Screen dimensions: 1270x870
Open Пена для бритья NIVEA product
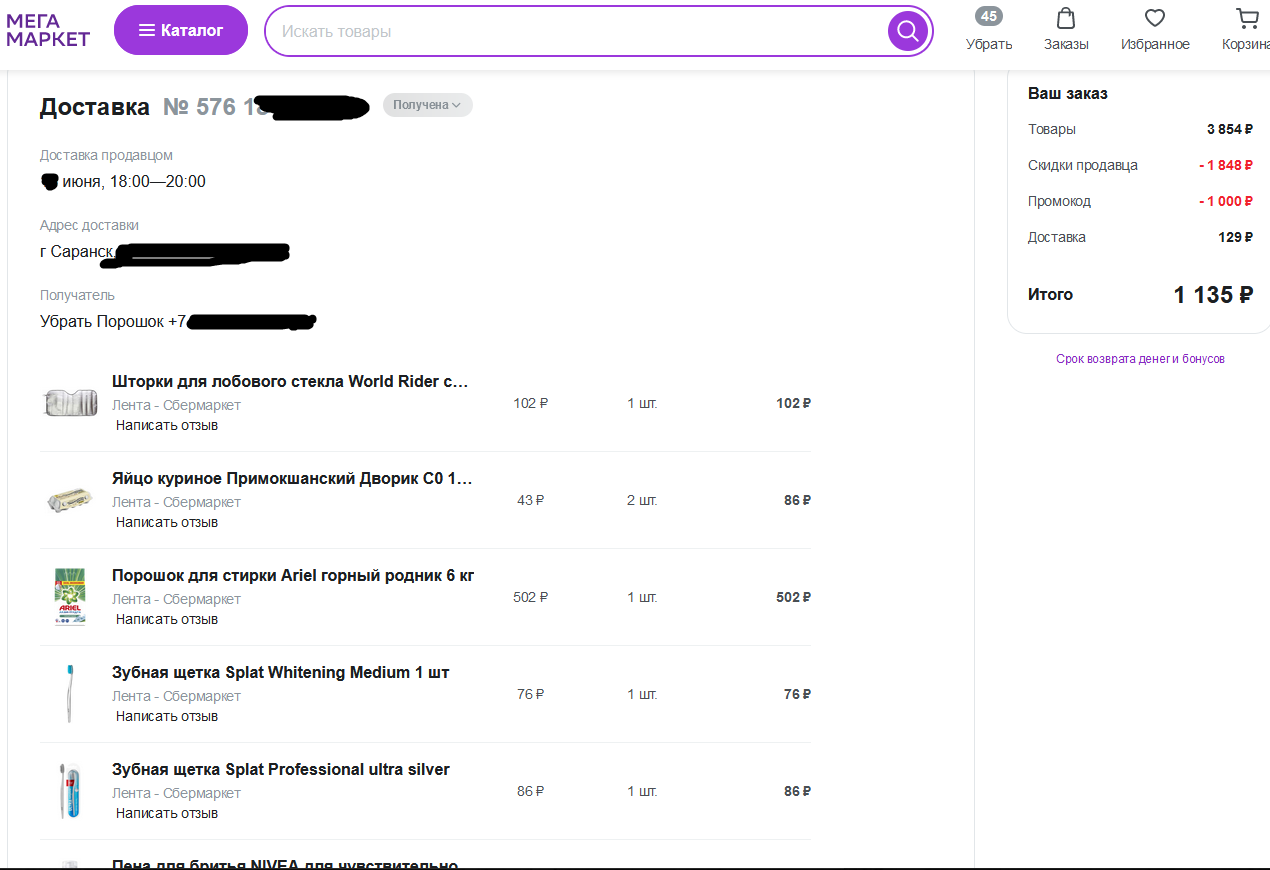[x=285, y=864]
